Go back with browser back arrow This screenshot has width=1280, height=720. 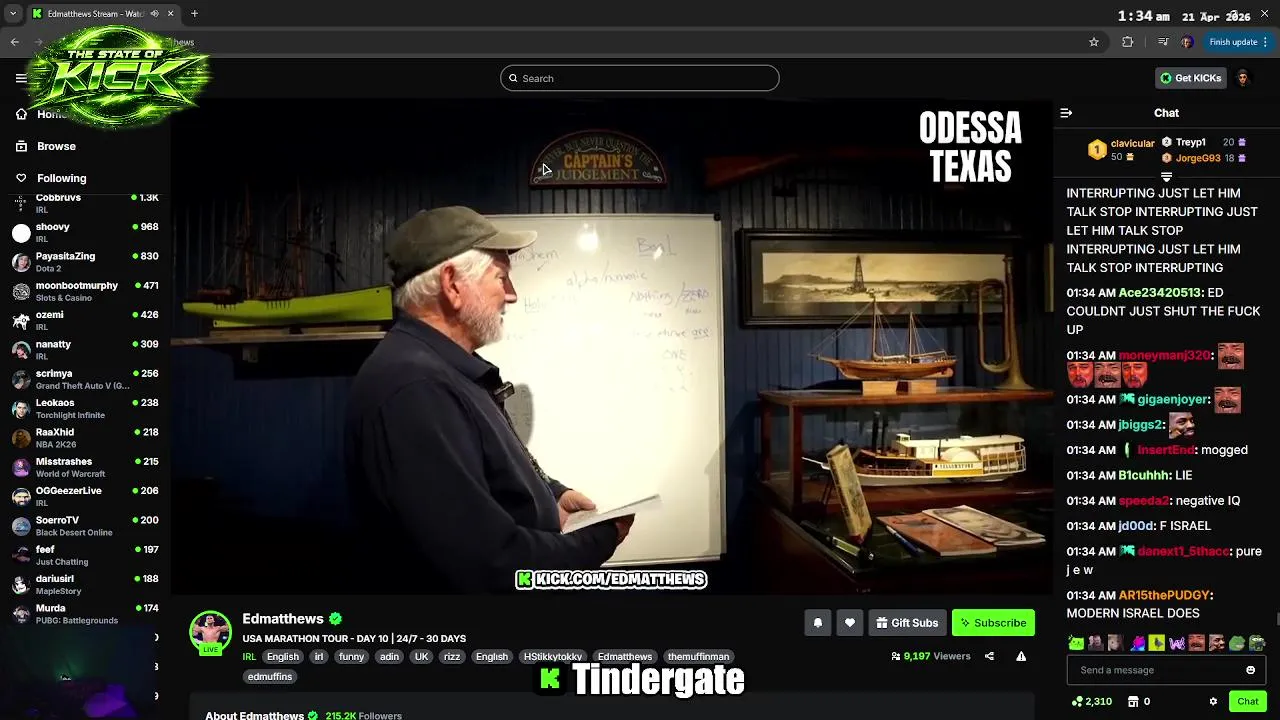pyautogui.click(x=15, y=42)
